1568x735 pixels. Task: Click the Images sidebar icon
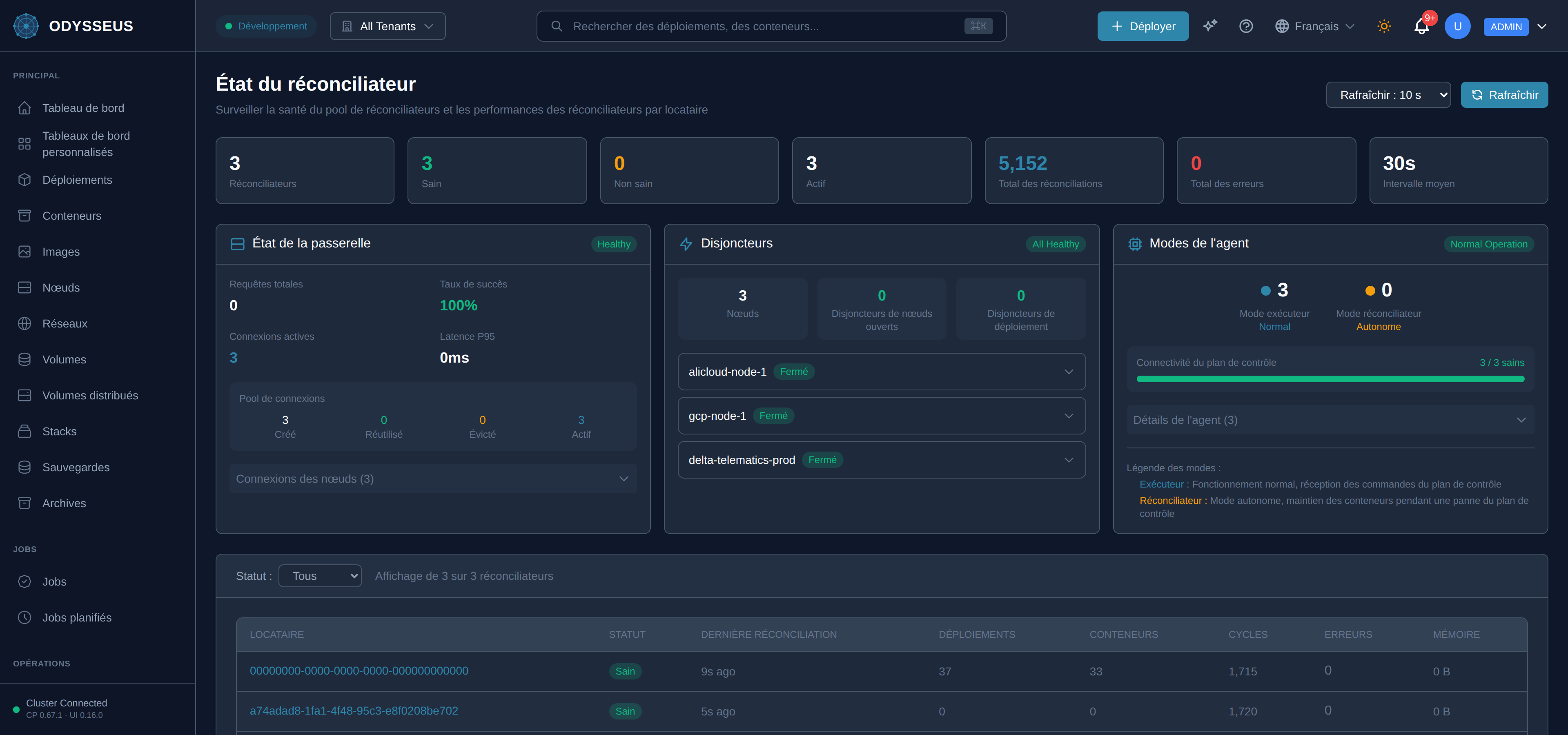(x=24, y=251)
